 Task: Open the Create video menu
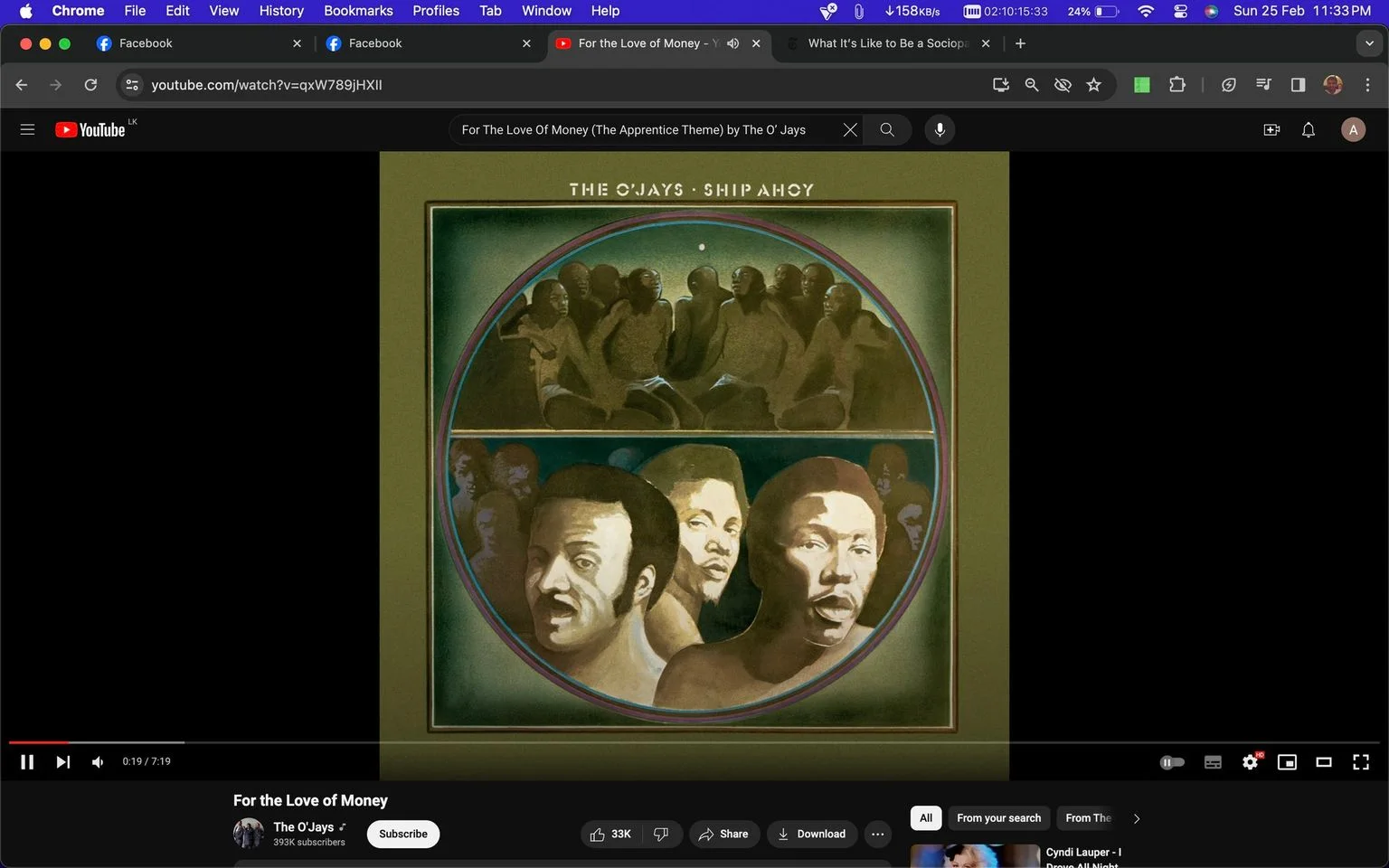point(1271,130)
